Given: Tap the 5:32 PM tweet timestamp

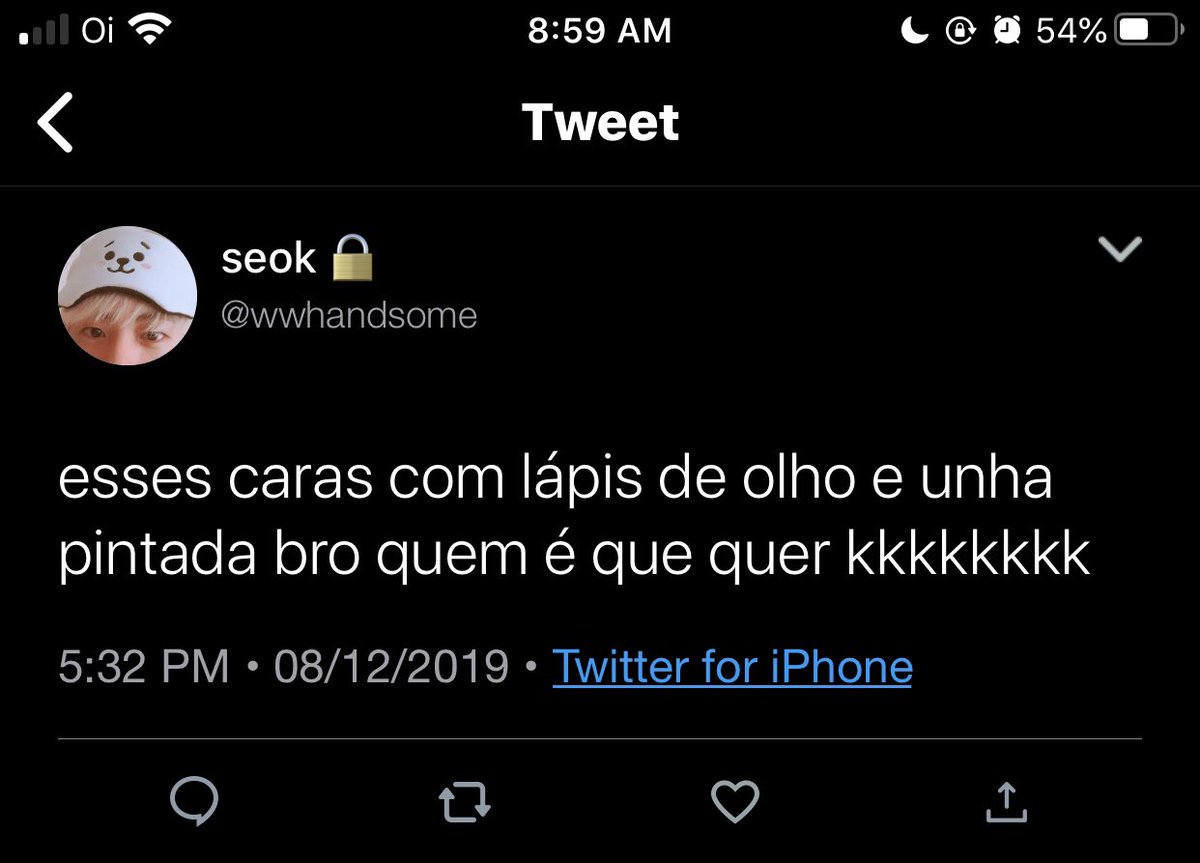Looking at the screenshot, I should pos(143,666).
